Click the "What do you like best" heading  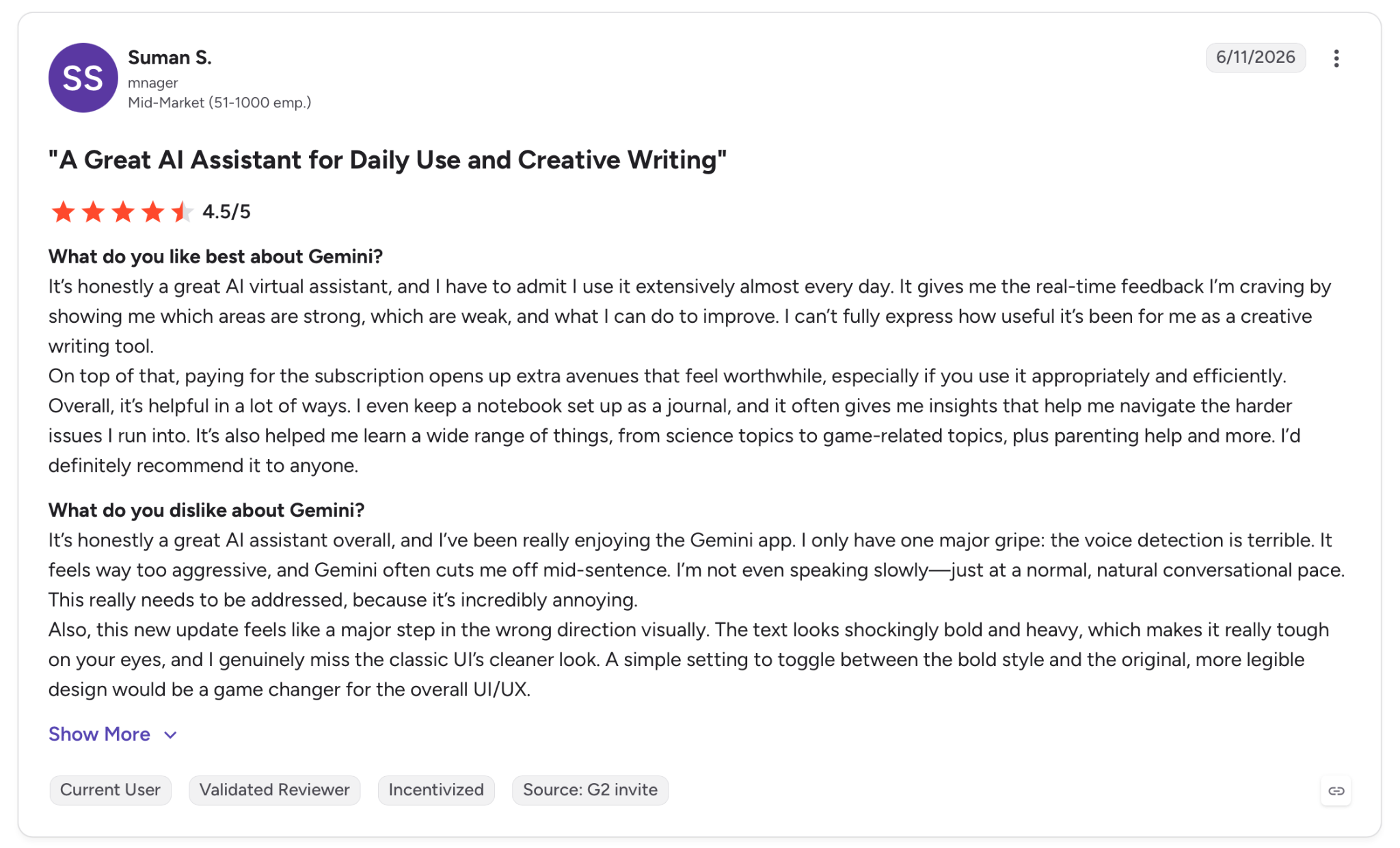tap(215, 256)
